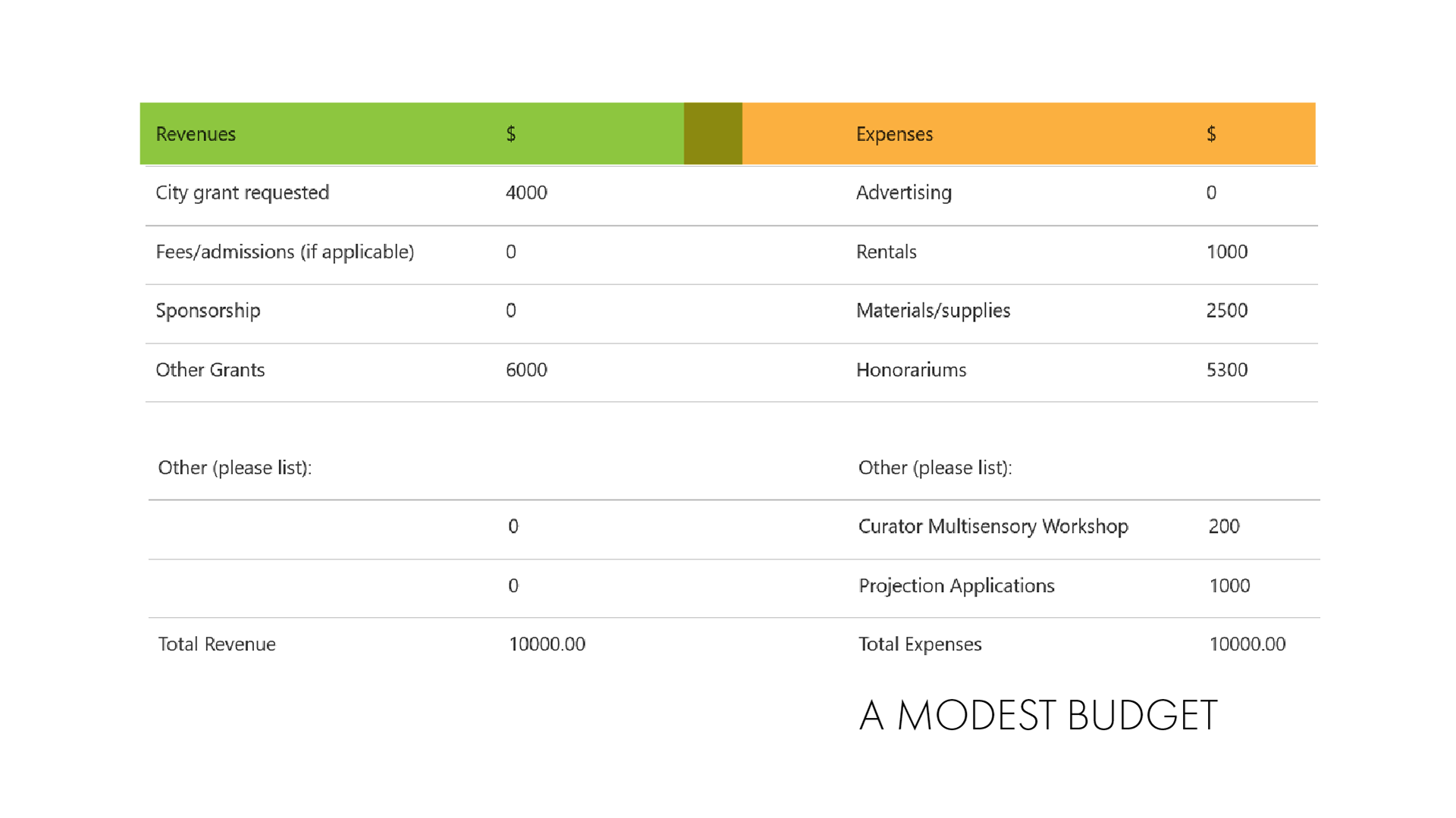Click the Revenues column header
1456x818 pixels.
[196, 134]
